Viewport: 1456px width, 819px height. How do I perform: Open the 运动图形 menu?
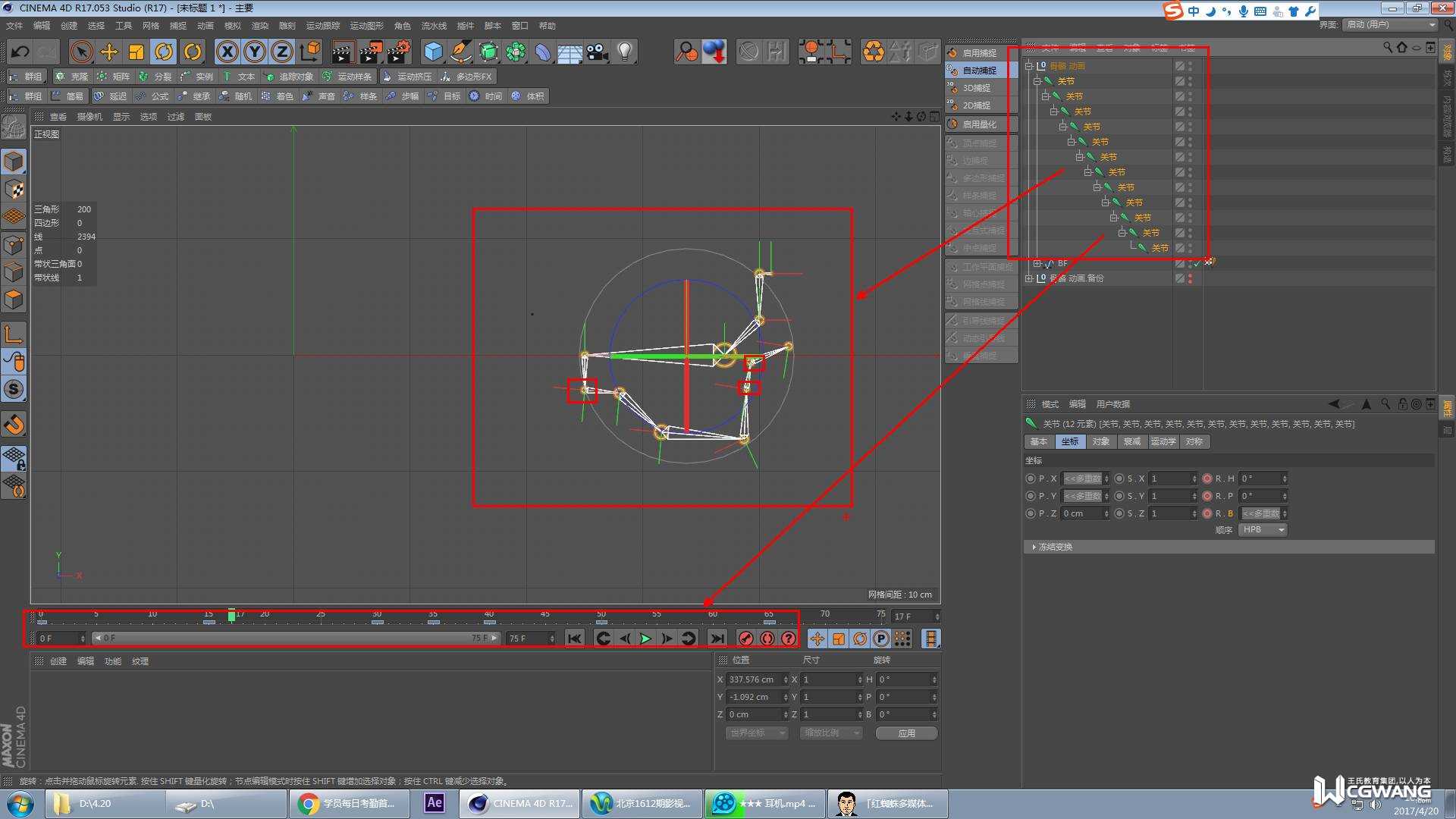click(x=366, y=26)
